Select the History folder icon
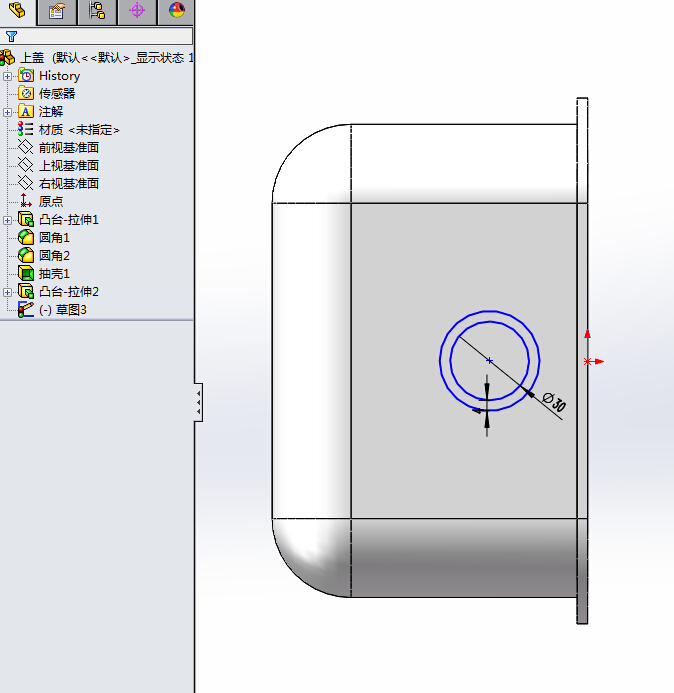The width and height of the screenshot is (674, 693). 26,76
